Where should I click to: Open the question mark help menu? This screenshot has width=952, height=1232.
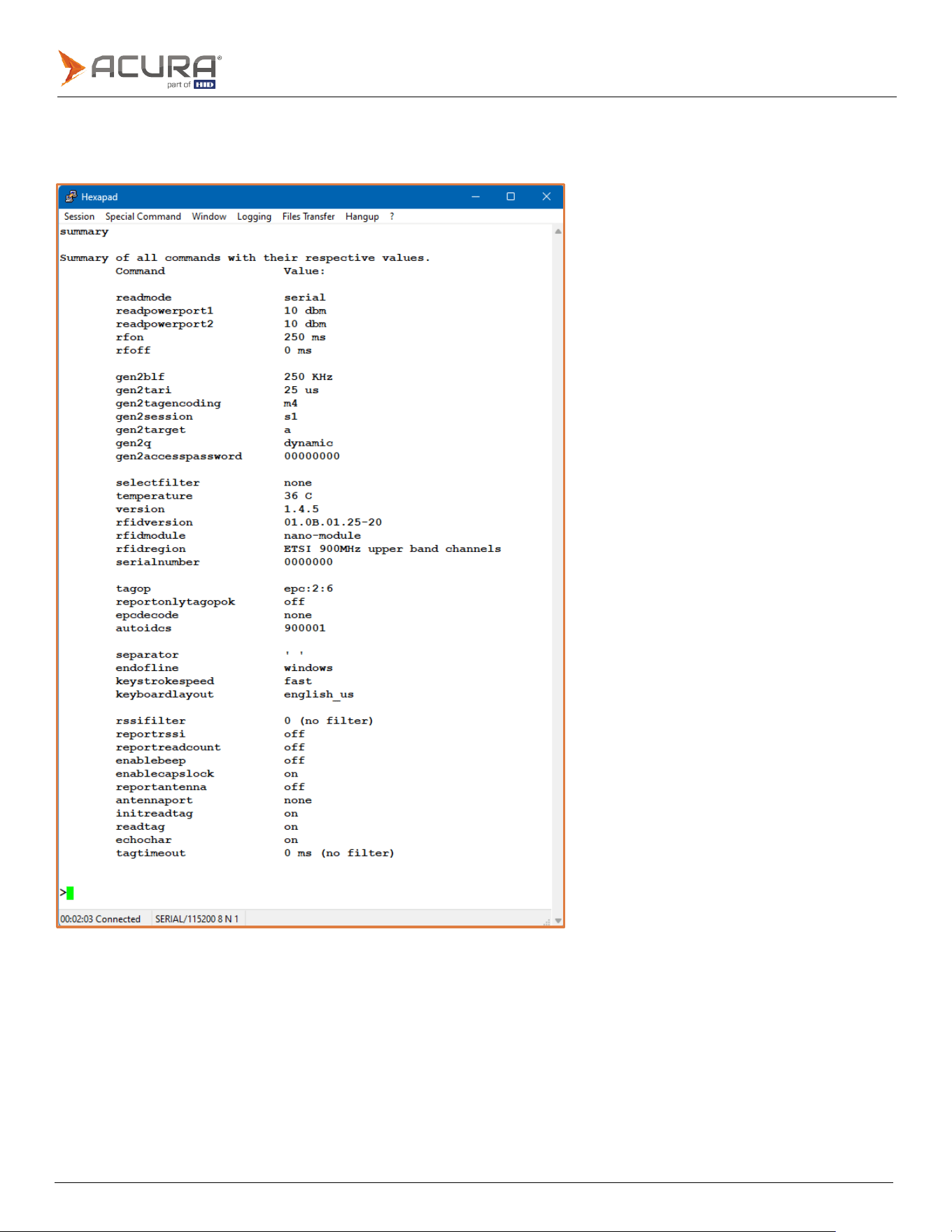point(392,217)
